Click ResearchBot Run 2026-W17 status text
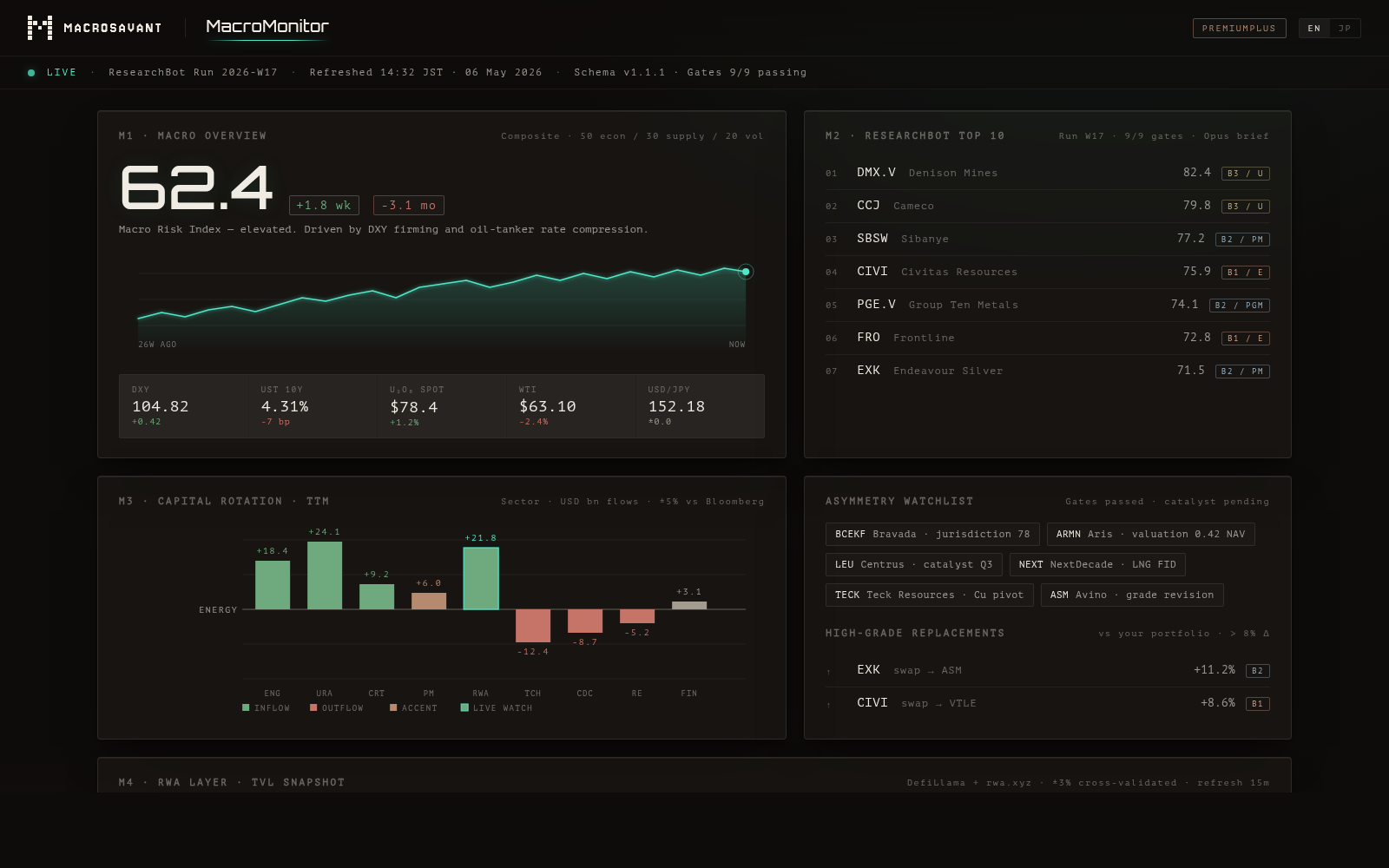Viewport: 1389px width, 868px height. tap(193, 73)
